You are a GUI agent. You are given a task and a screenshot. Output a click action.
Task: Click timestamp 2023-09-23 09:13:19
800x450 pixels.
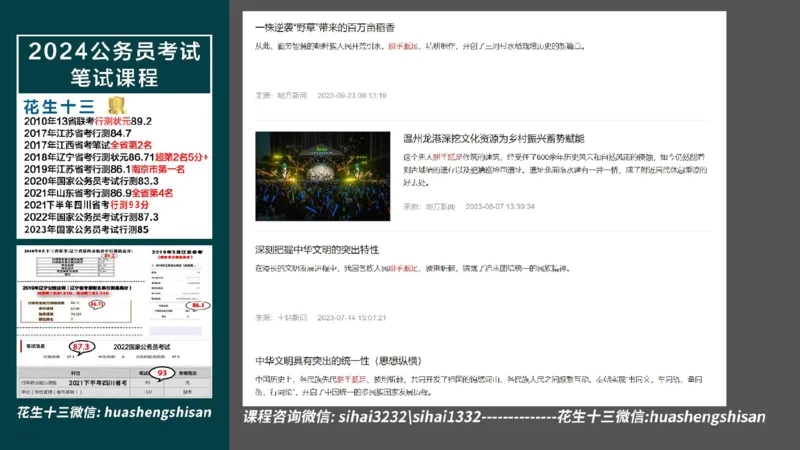pyautogui.click(x=352, y=95)
